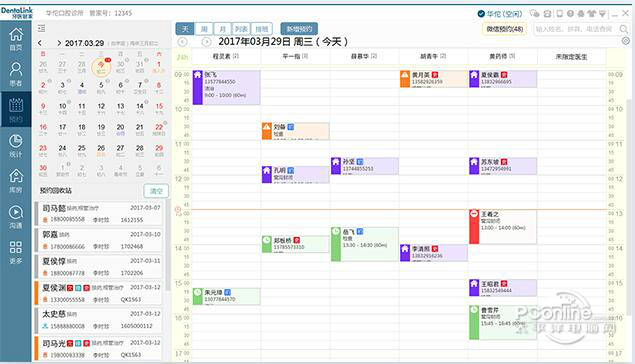Screen dimensions: 635x364
Task: Click the search magnifier icon
Action: tap(624, 29)
